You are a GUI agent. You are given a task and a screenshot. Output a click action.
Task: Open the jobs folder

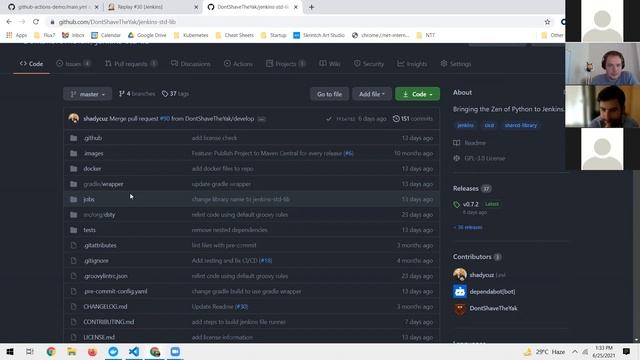click(89, 199)
